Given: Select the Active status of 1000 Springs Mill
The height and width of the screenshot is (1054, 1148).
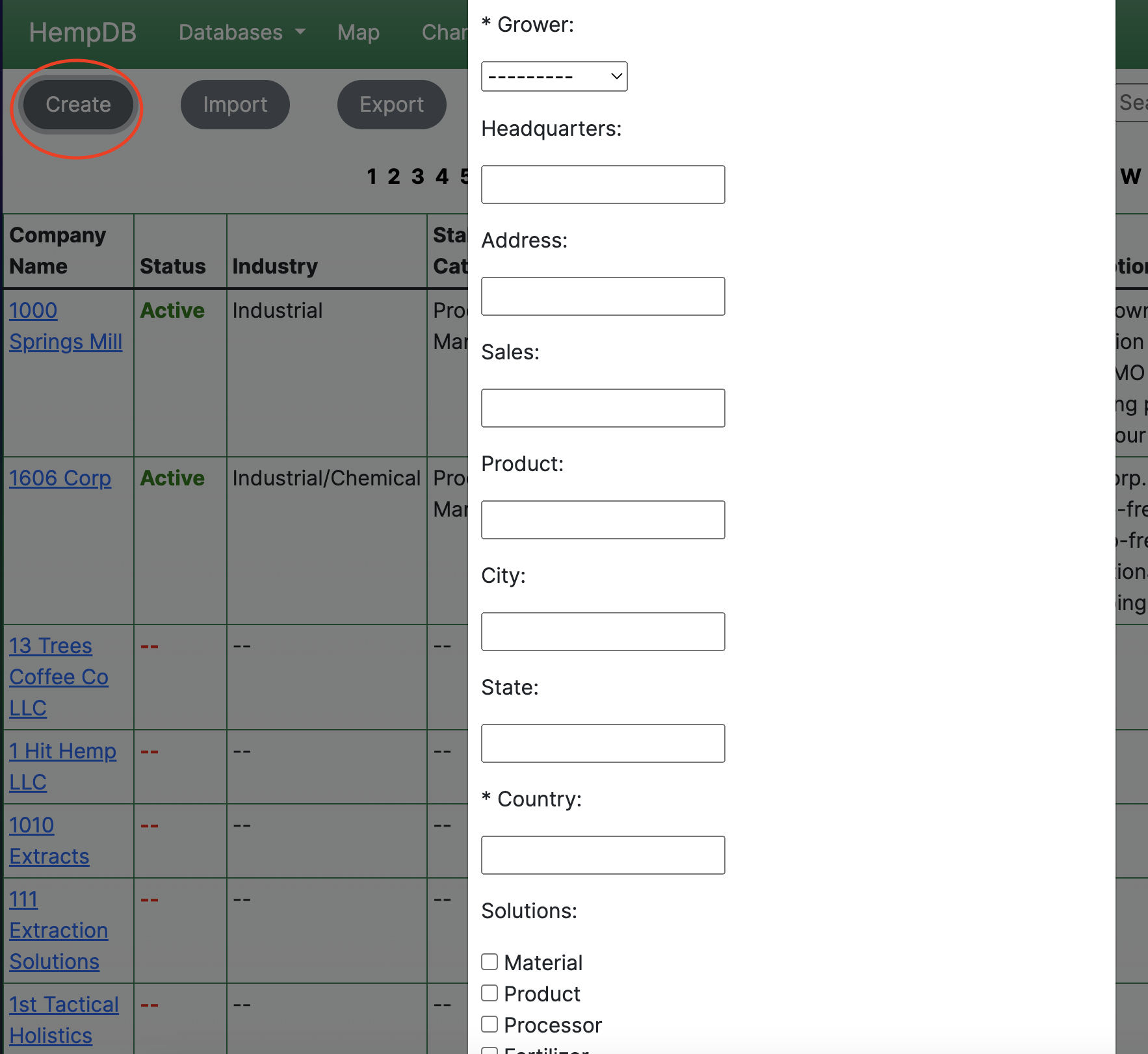Looking at the screenshot, I should pos(172,311).
